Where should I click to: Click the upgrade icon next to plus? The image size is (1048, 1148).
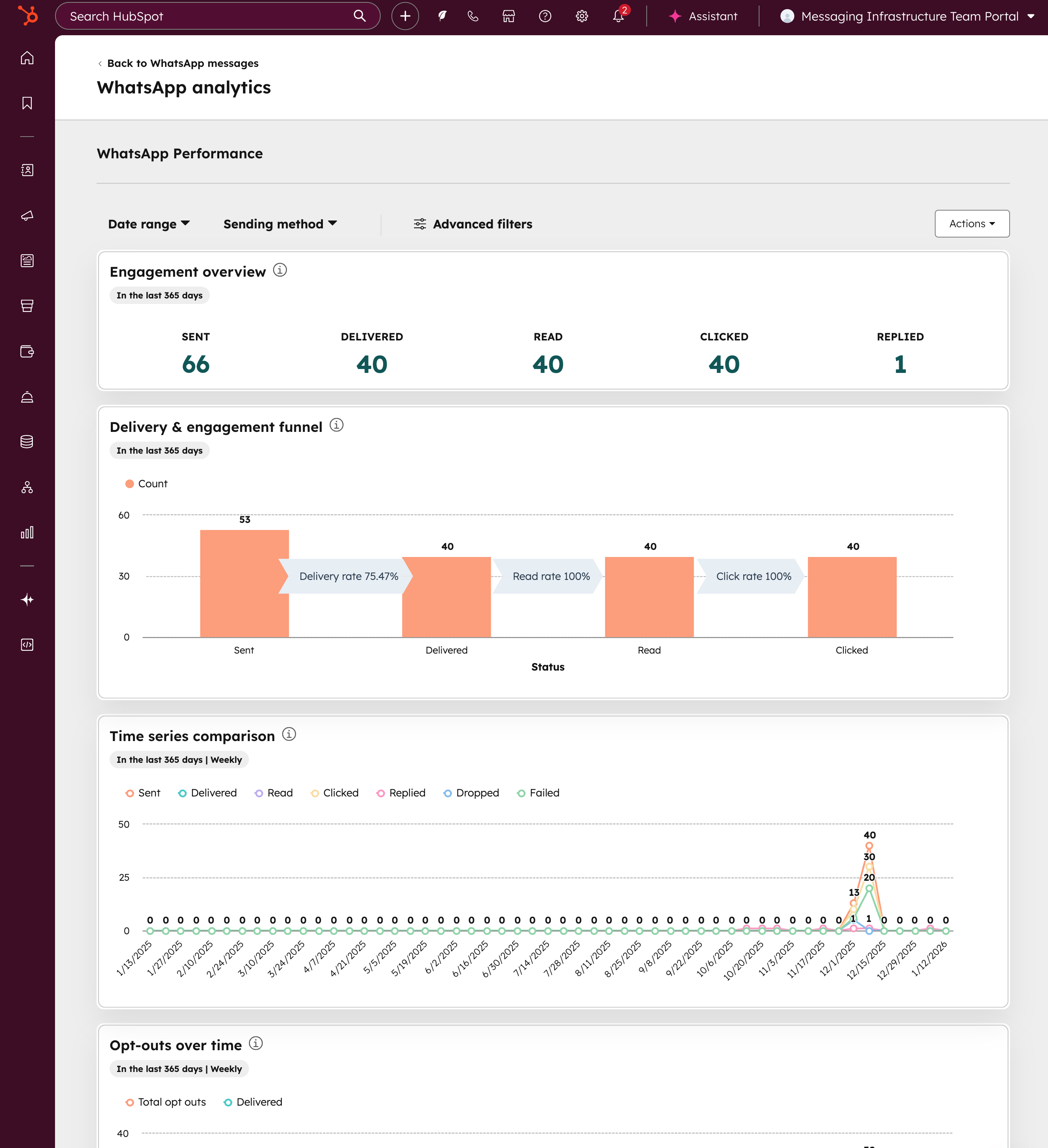[442, 16]
